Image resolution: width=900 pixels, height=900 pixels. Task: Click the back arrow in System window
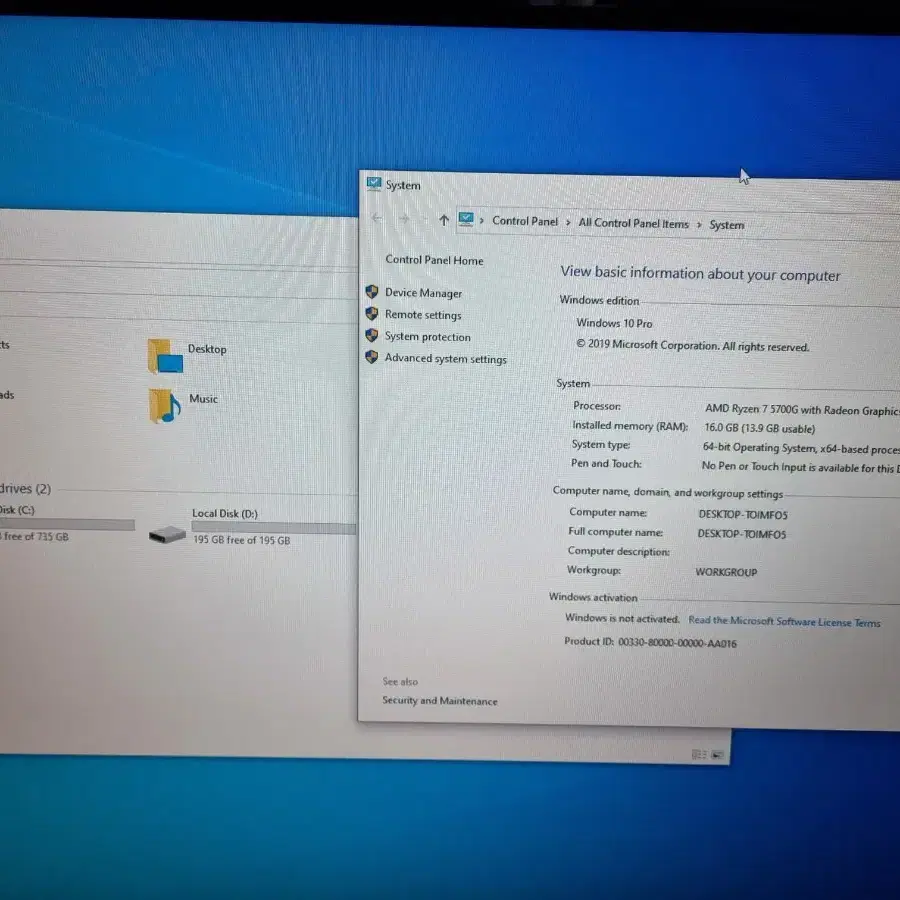point(377,218)
